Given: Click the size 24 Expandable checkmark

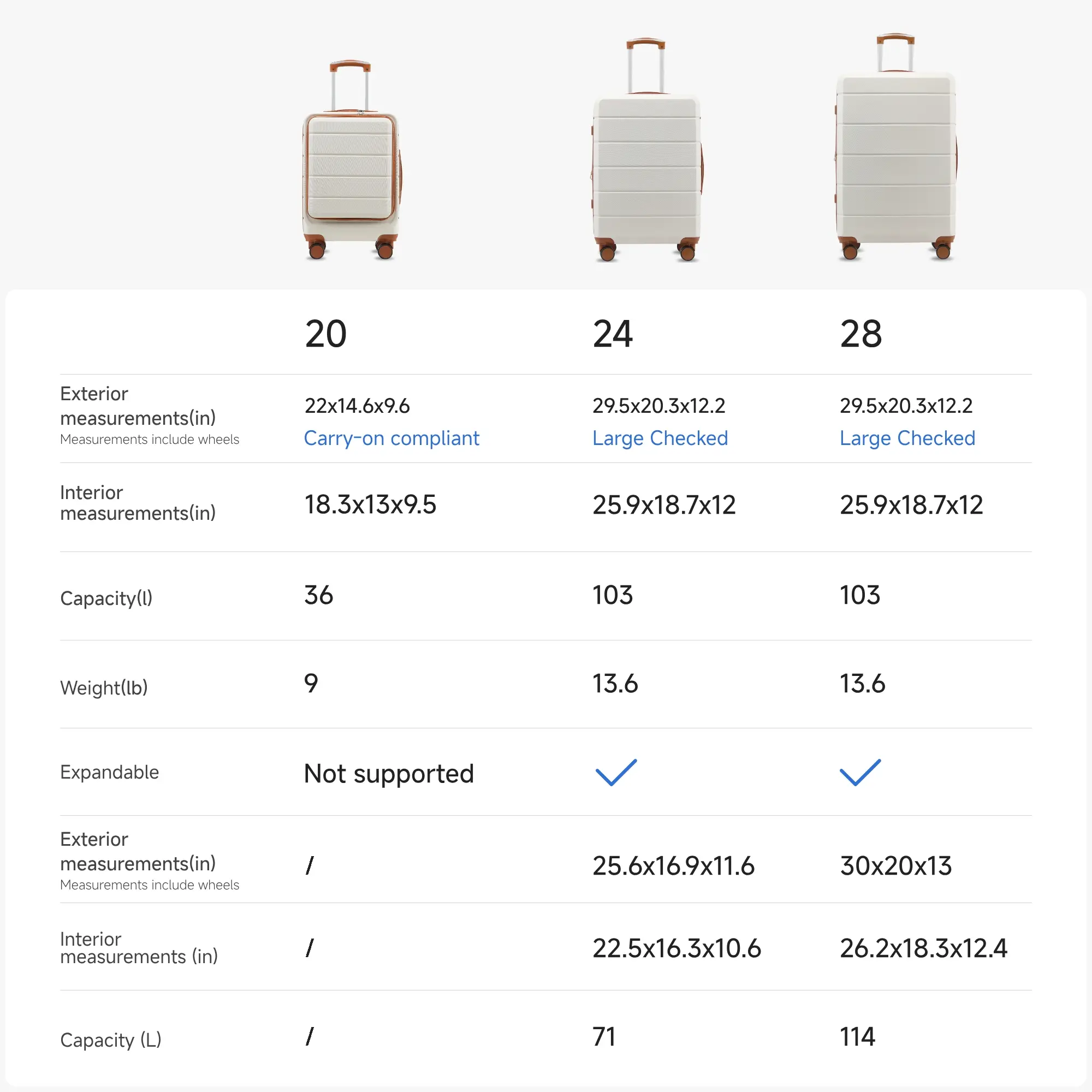Looking at the screenshot, I should tap(616, 772).
